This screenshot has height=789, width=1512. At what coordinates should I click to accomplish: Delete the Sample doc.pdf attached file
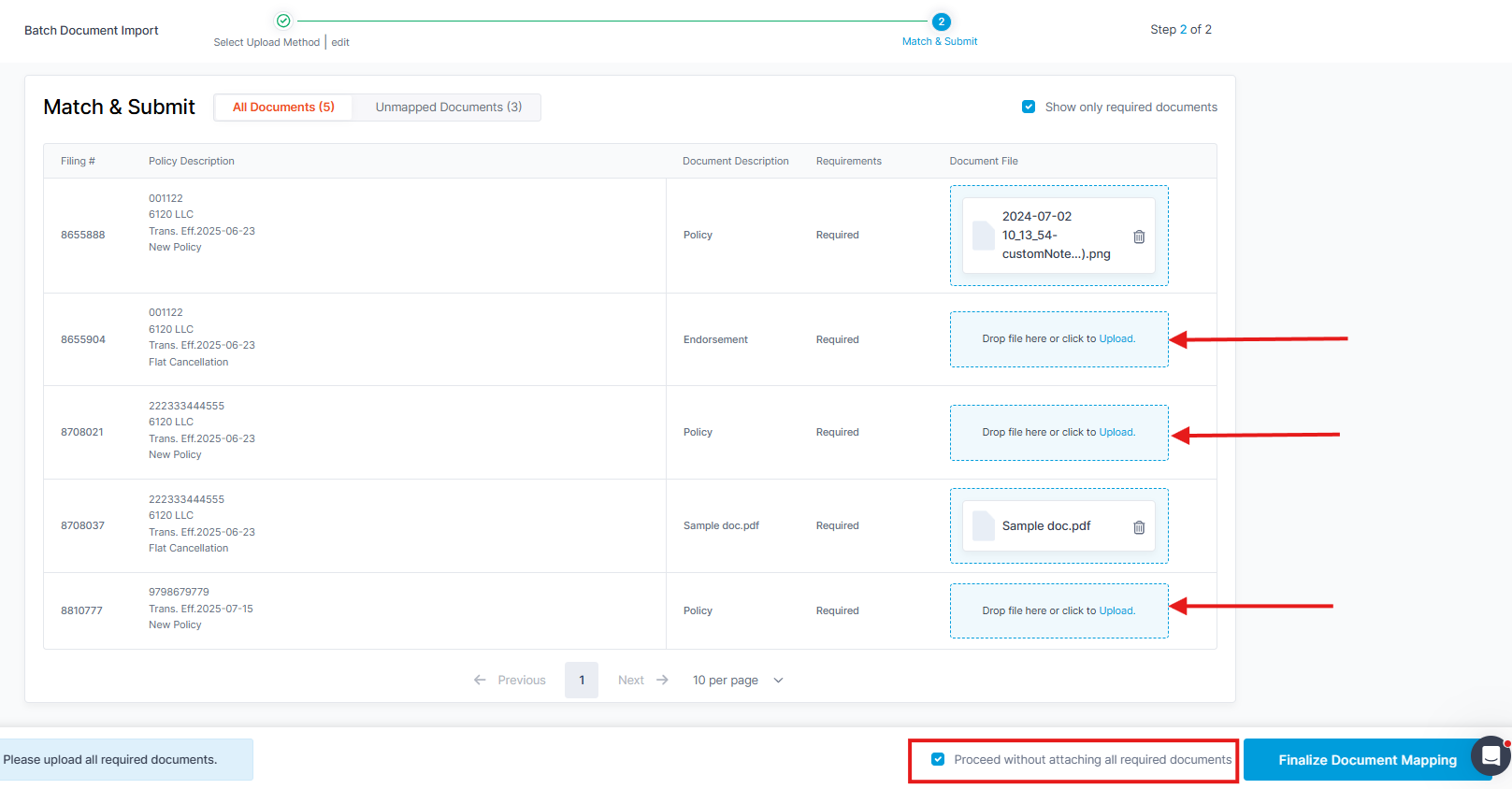1139,527
